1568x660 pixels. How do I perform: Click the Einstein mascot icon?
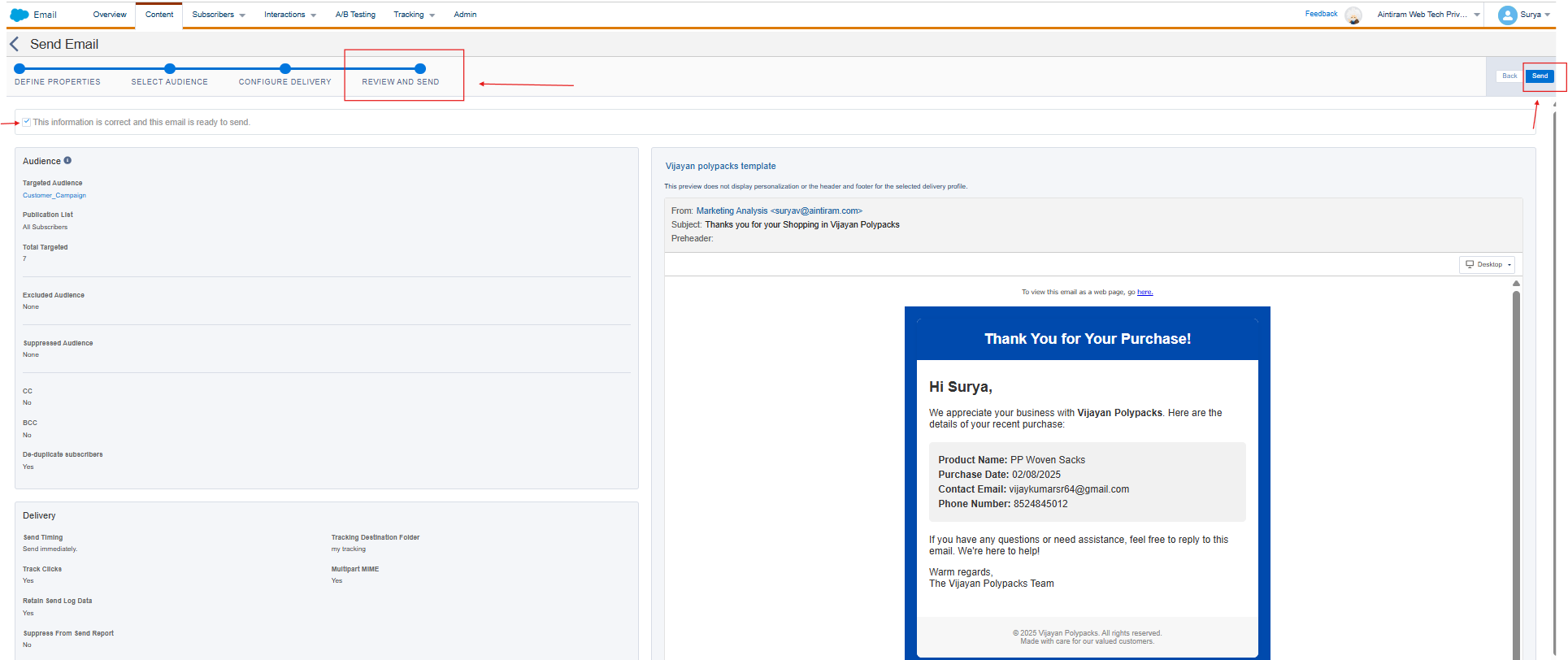point(1353,15)
